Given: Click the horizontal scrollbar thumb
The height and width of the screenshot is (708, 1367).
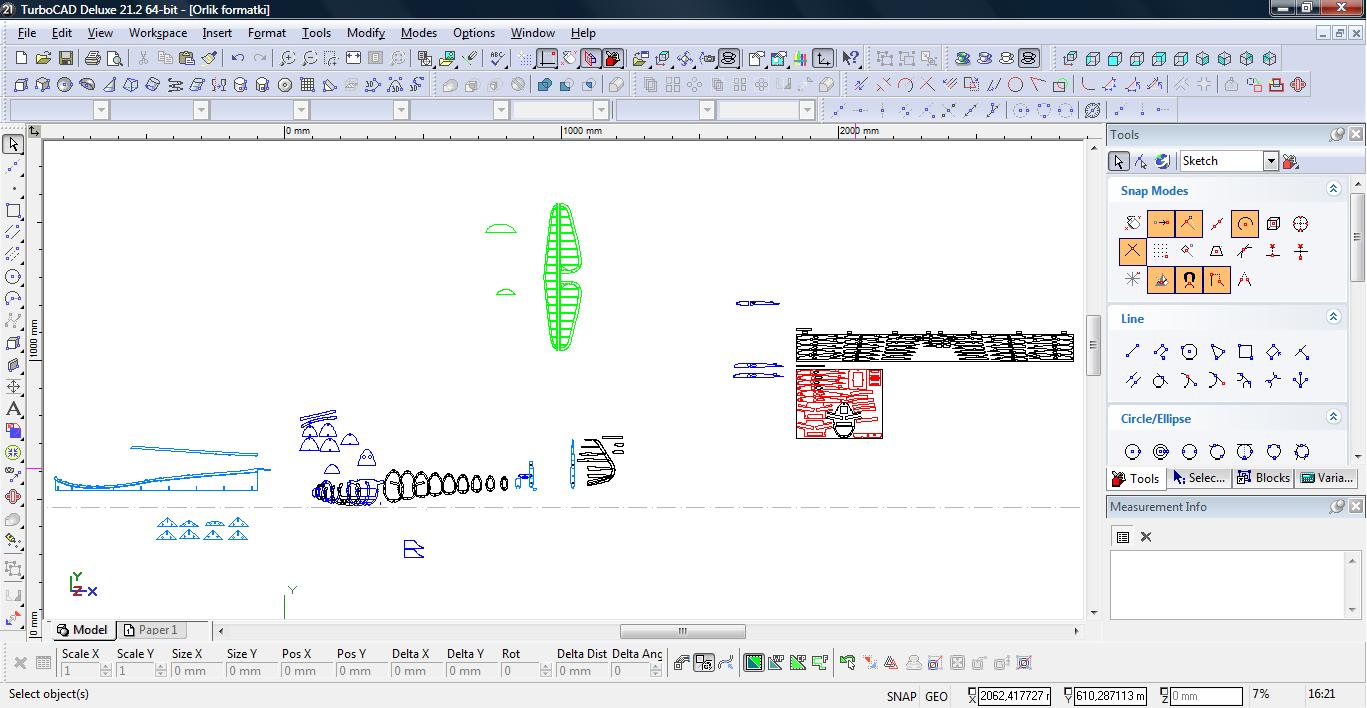Looking at the screenshot, I should pyautogui.click(x=682, y=631).
